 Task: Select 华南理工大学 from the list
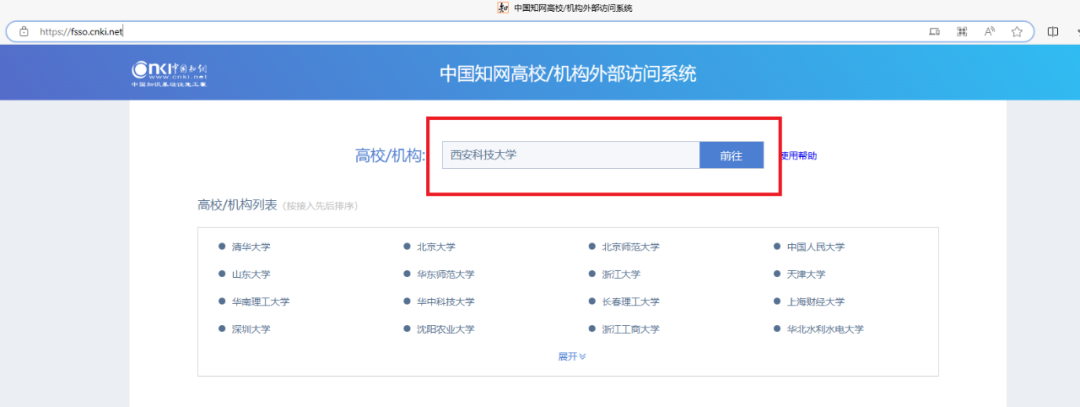coord(260,302)
